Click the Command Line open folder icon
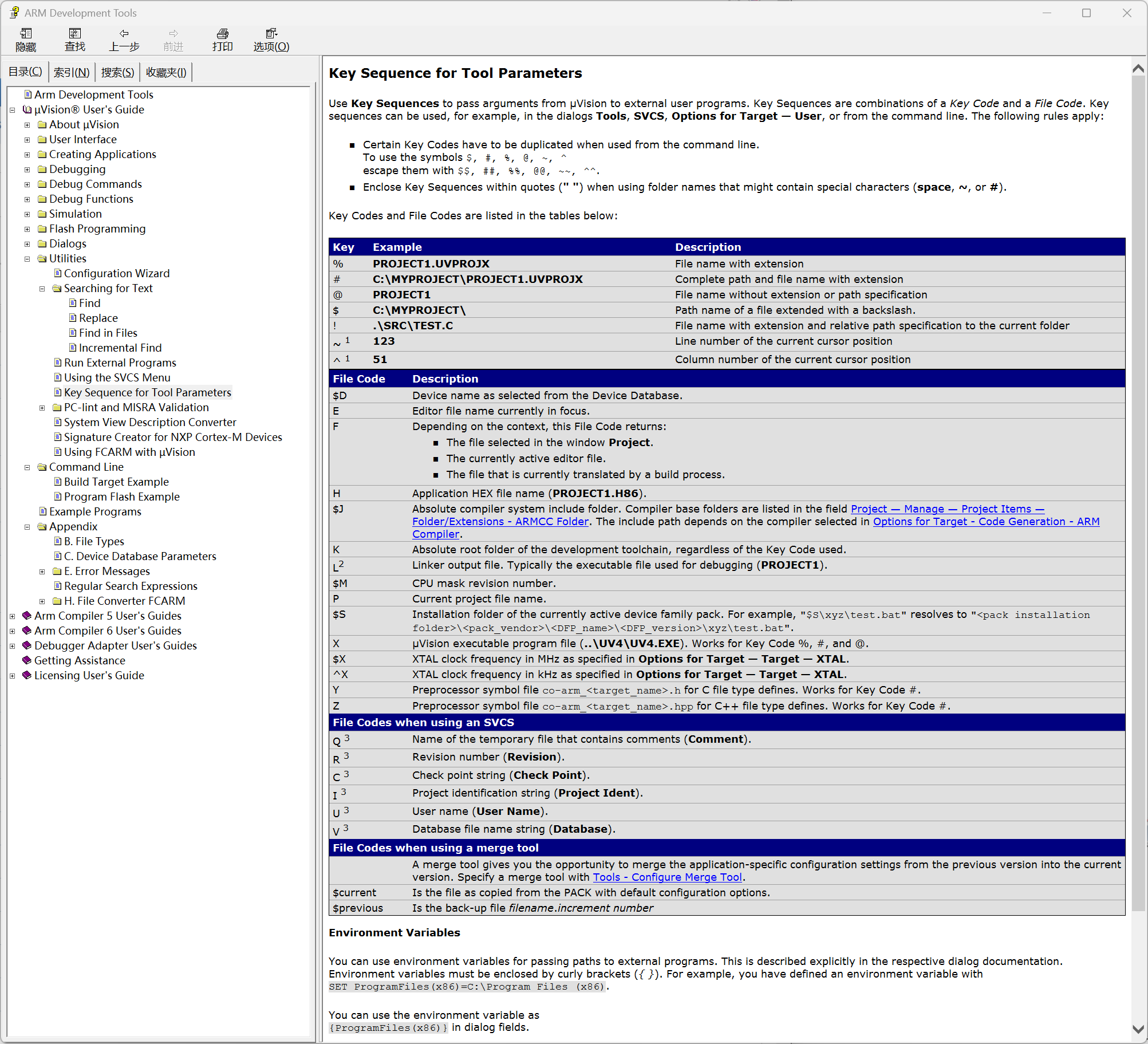The height and width of the screenshot is (1044, 1148). [x=42, y=467]
